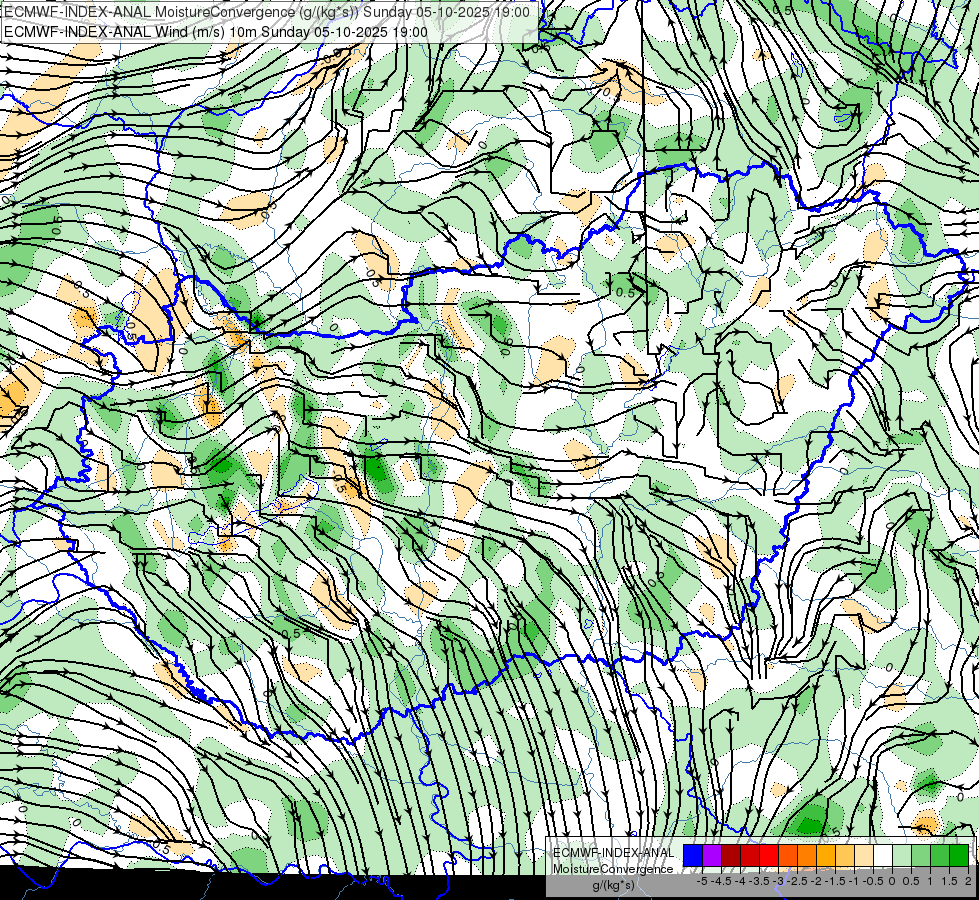Select the white legend swatch before 0
Screen dimensions: 979x900
click(x=883, y=856)
